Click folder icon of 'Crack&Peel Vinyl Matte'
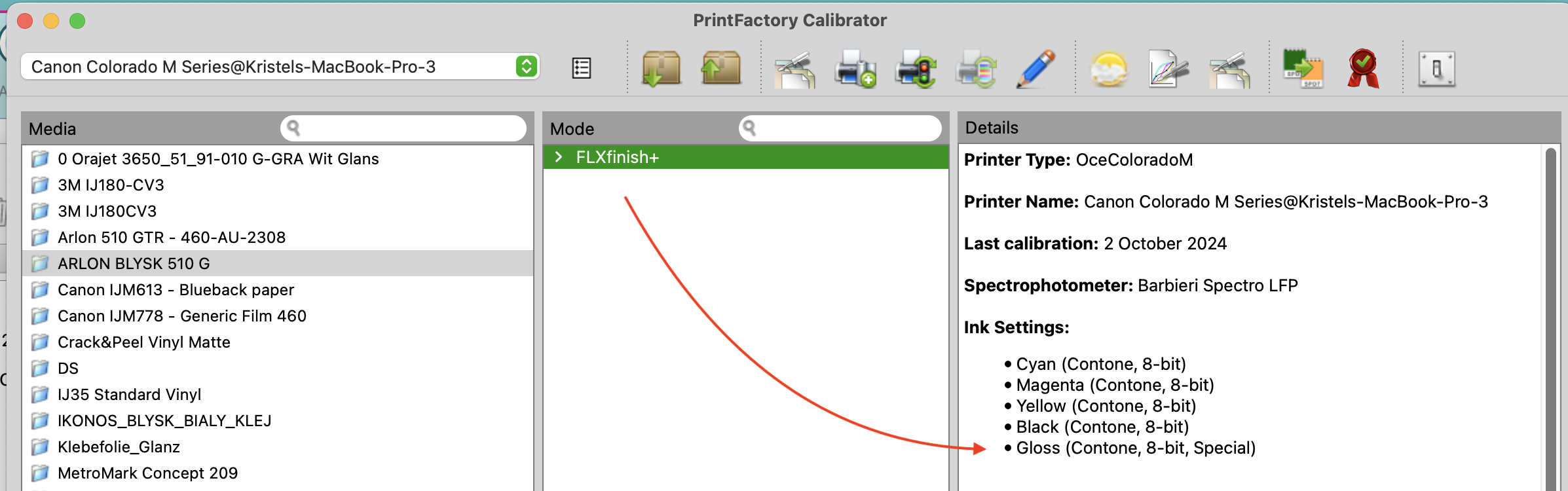 point(40,342)
